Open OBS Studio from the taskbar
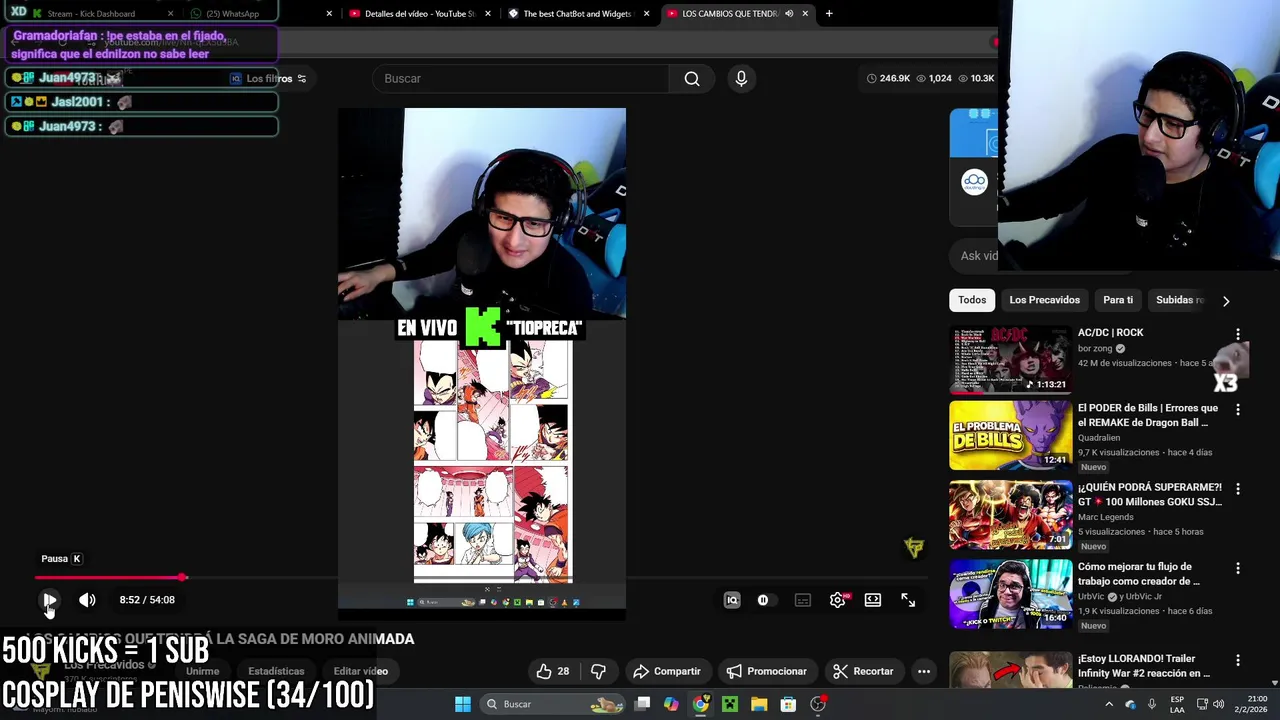The image size is (1280, 720). click(818, 704)
